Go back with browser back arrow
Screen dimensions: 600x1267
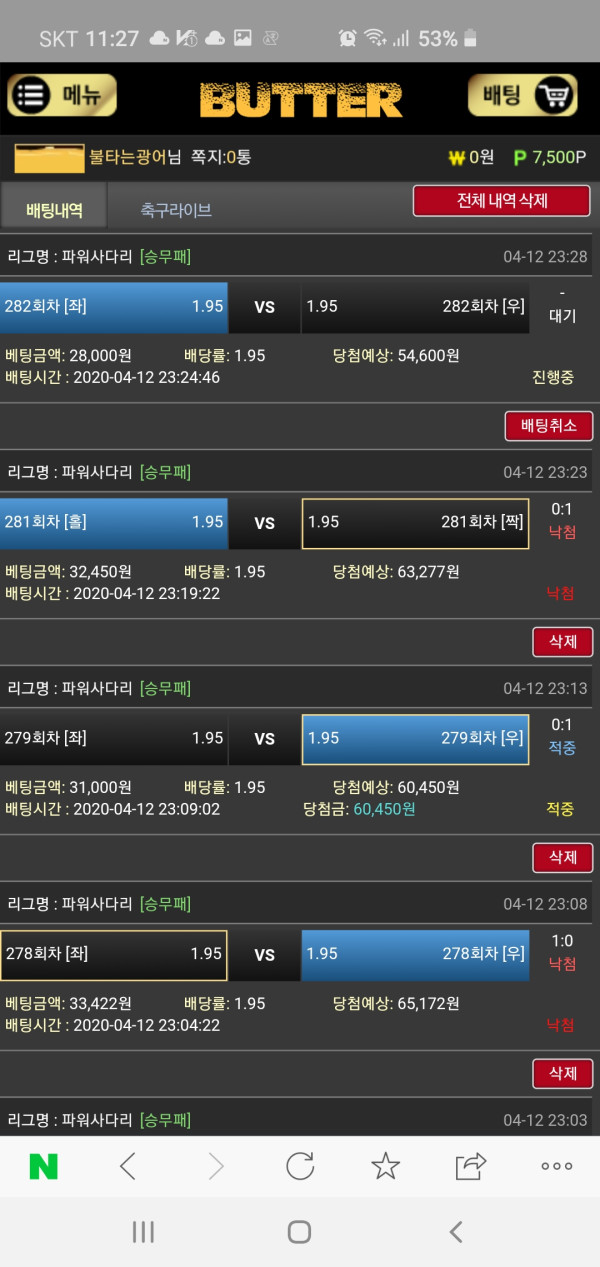tap(128, 1166)
